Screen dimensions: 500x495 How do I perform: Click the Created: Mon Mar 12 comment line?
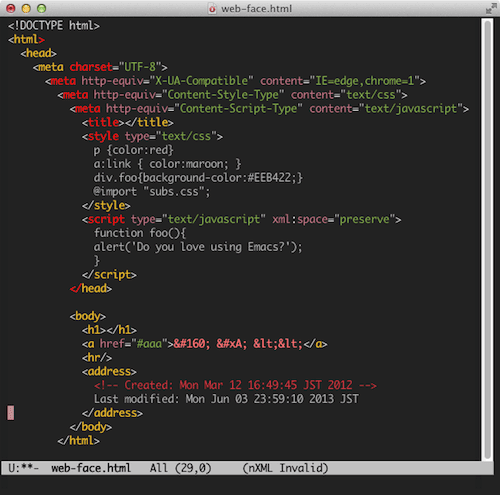click(235, 385)
